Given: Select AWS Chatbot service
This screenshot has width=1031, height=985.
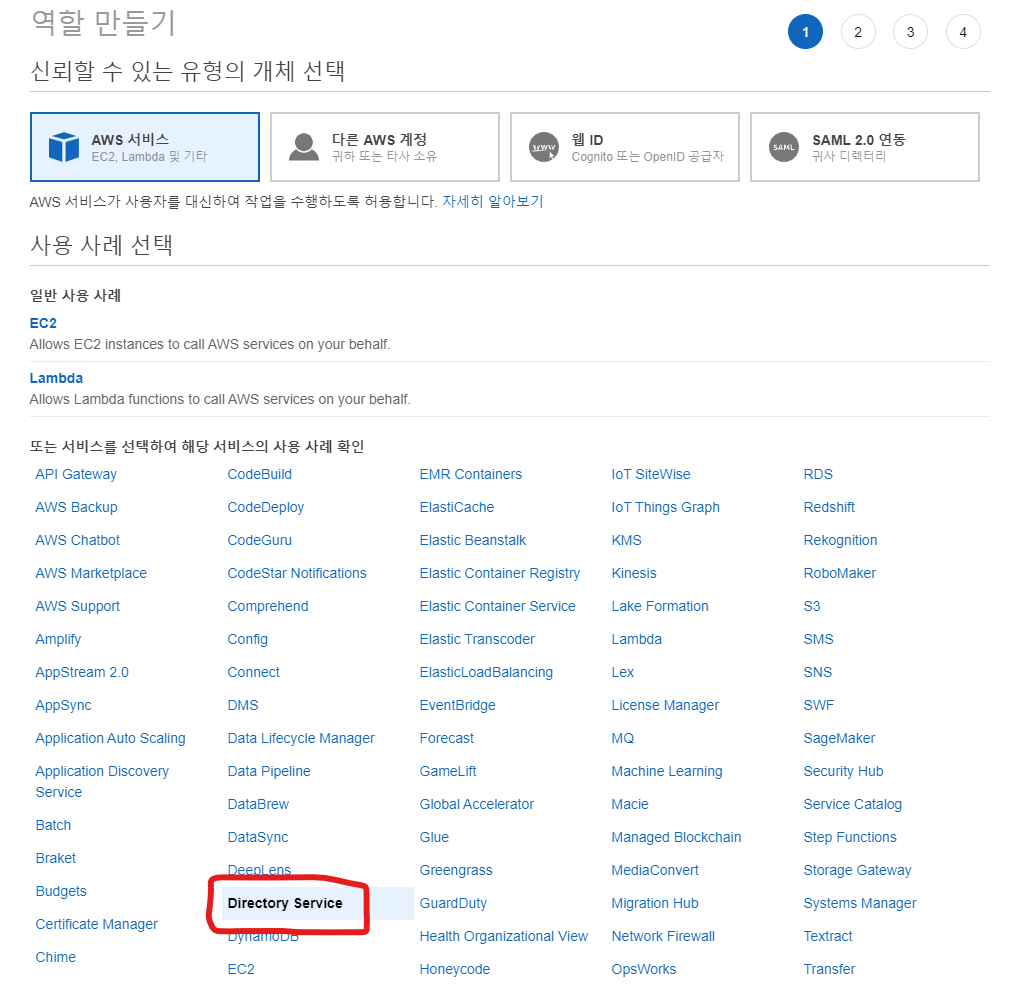Looking at the screenshot, I should pos(78,540).
